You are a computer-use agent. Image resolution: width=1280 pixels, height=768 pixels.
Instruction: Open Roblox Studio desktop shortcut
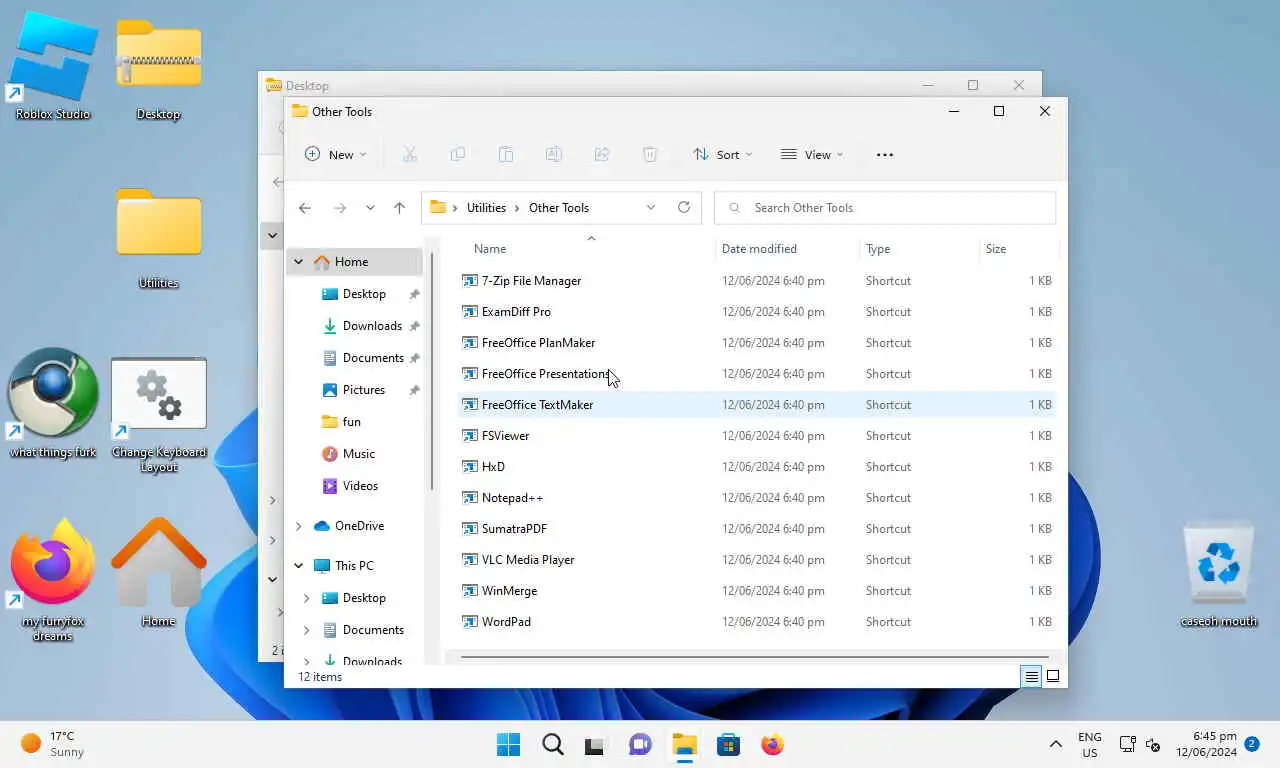click(53, 65)
